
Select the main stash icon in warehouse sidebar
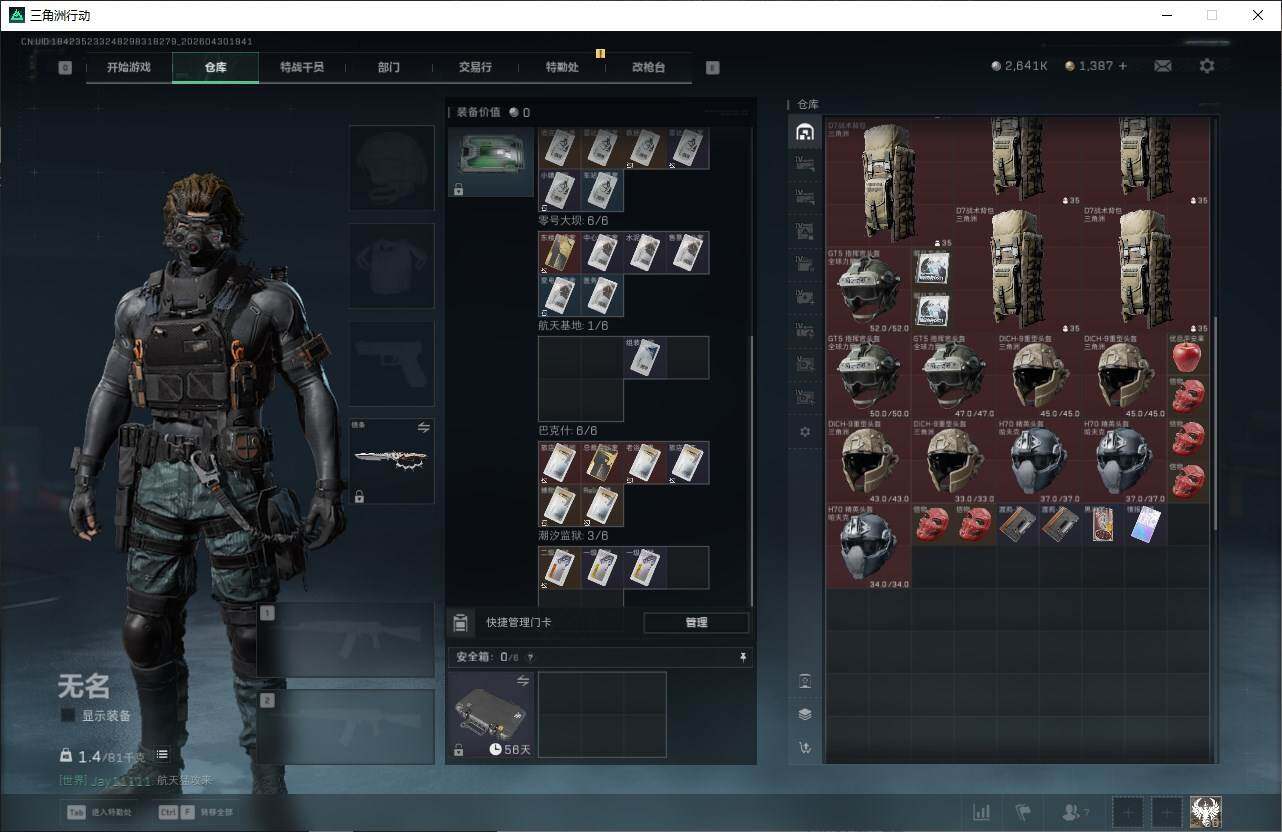pos(805,132)
